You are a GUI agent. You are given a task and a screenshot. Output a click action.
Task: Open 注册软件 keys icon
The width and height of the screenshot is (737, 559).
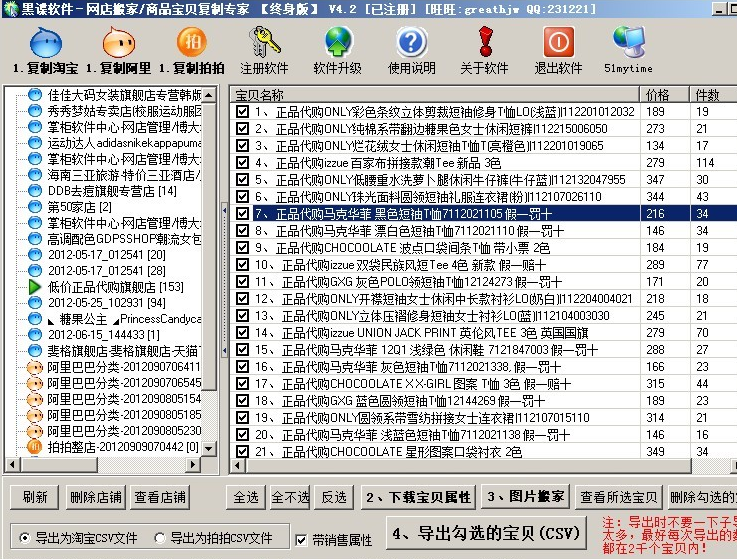pyautogui.click(x=264, y=42)
